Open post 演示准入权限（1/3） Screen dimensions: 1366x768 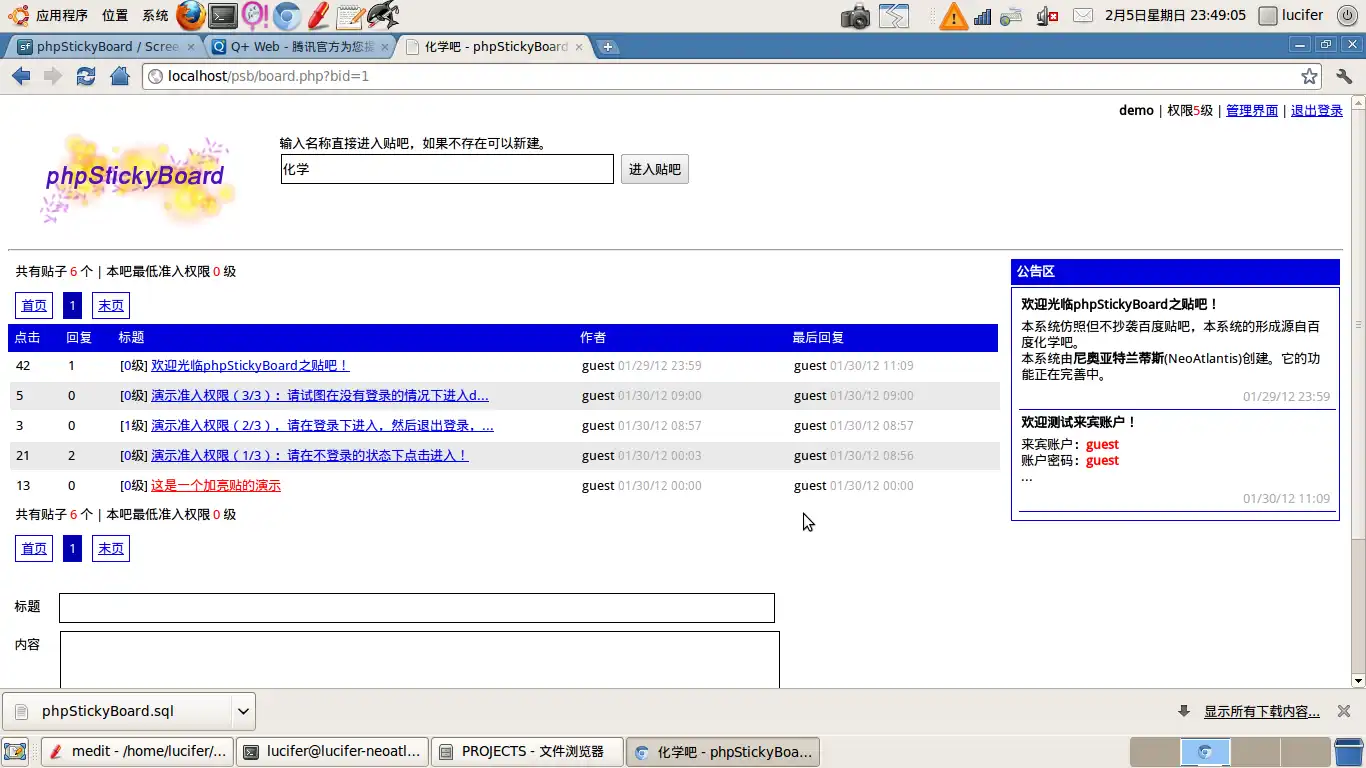tap(310, 456)
